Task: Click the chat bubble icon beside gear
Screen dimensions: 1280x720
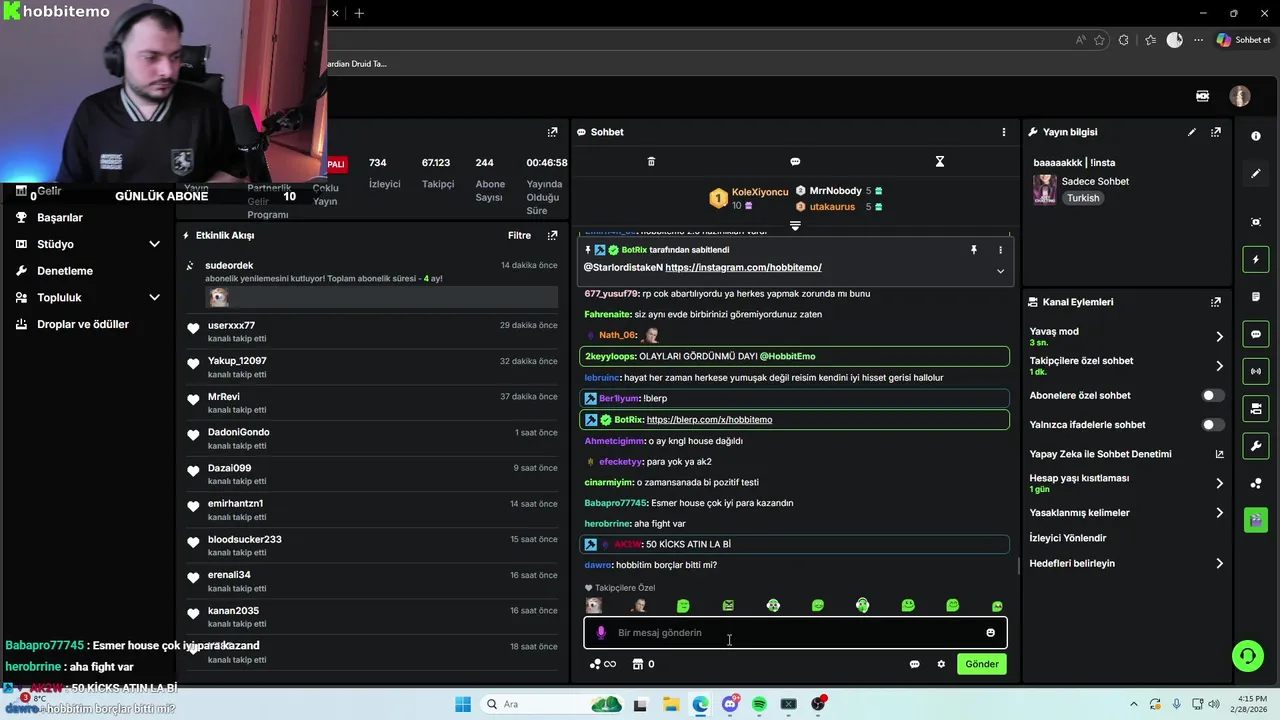Action: pos(914,664)
